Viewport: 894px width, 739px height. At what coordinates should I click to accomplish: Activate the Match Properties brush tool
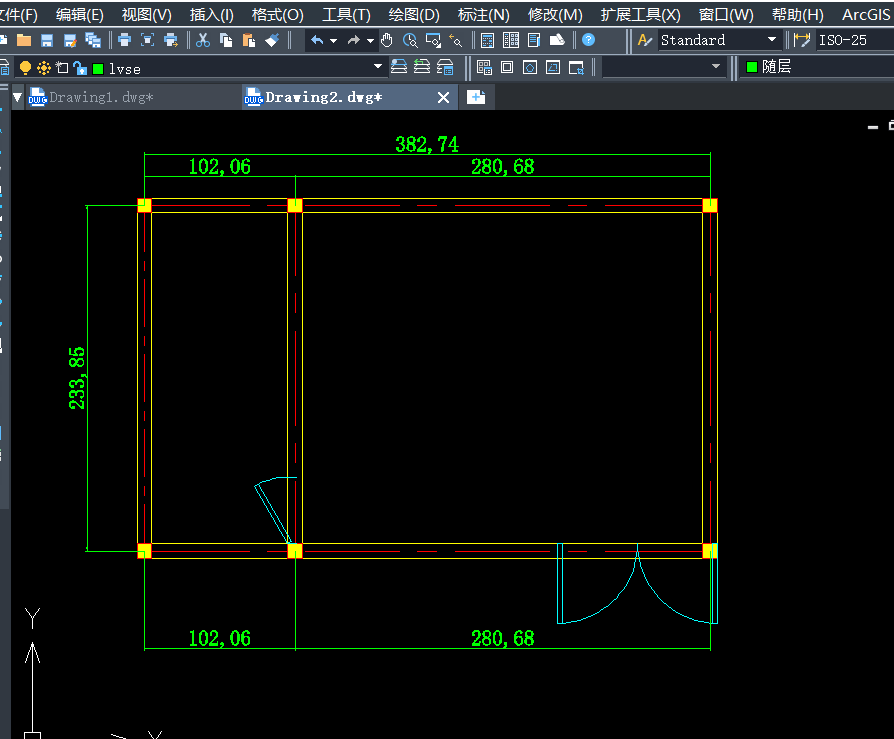click(x=272, y=40)
